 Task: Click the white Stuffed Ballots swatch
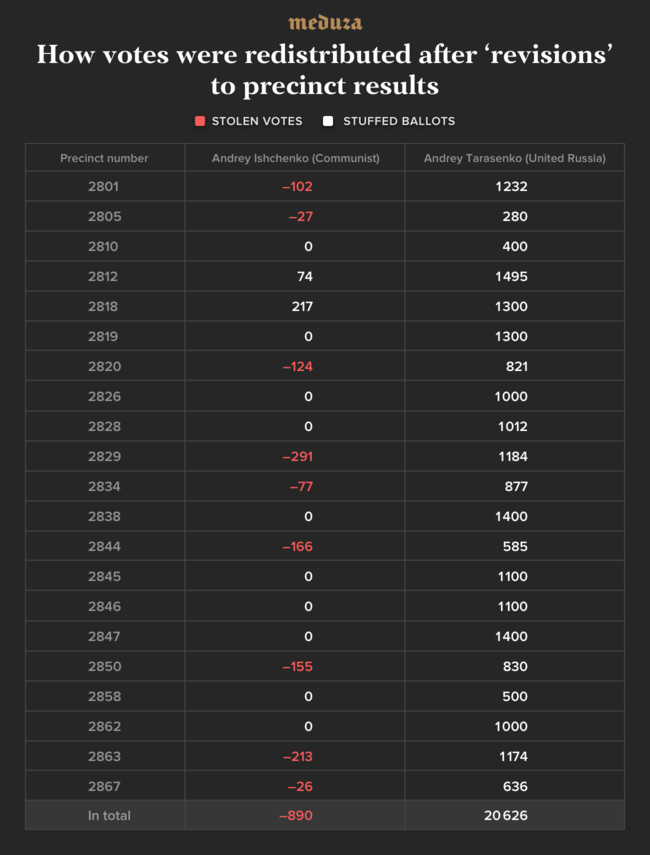[x=327, y=121]
